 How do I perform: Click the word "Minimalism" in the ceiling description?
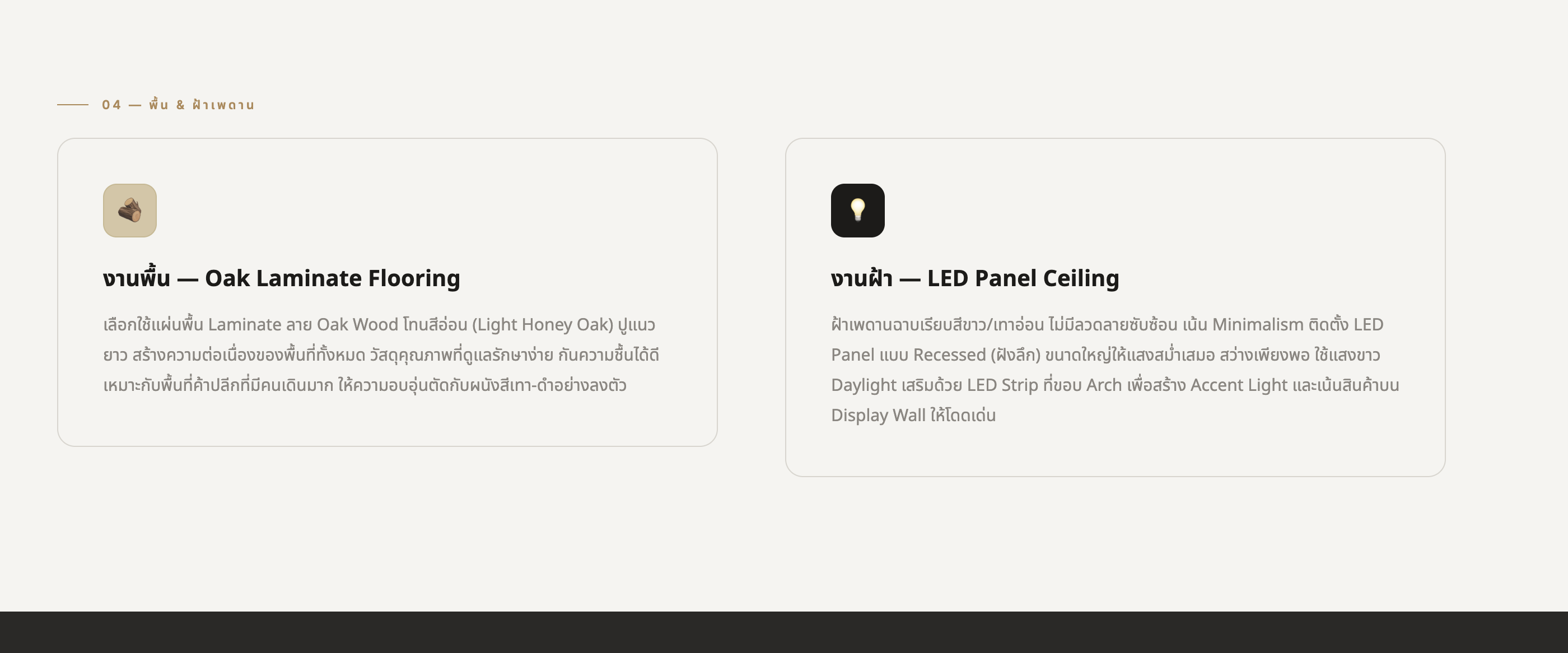[x=1258, y=324]
